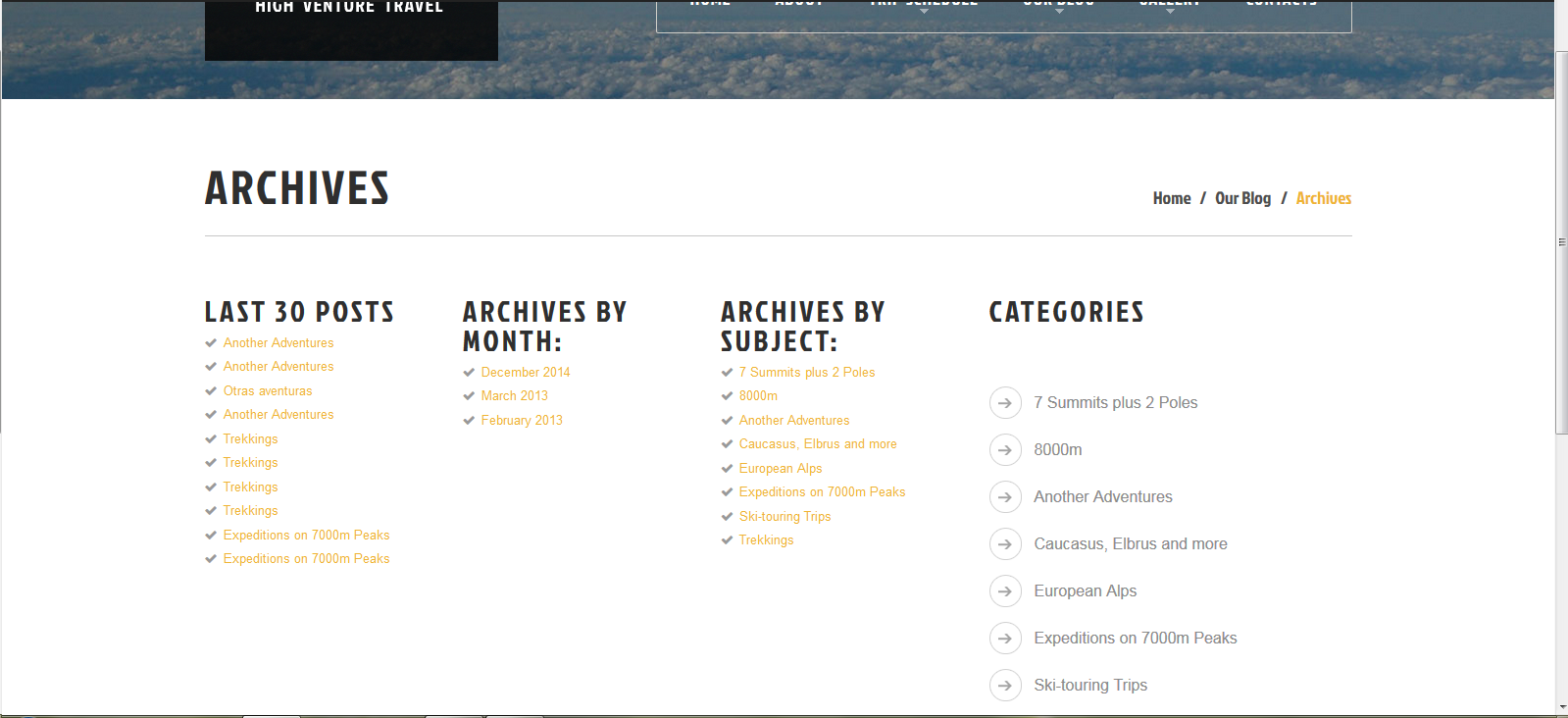This screenshot has height=718, width=1568.
Task: Click arrow icon beside Expeditions on 7000m Peaks category
Action: tap(1005, 639)
